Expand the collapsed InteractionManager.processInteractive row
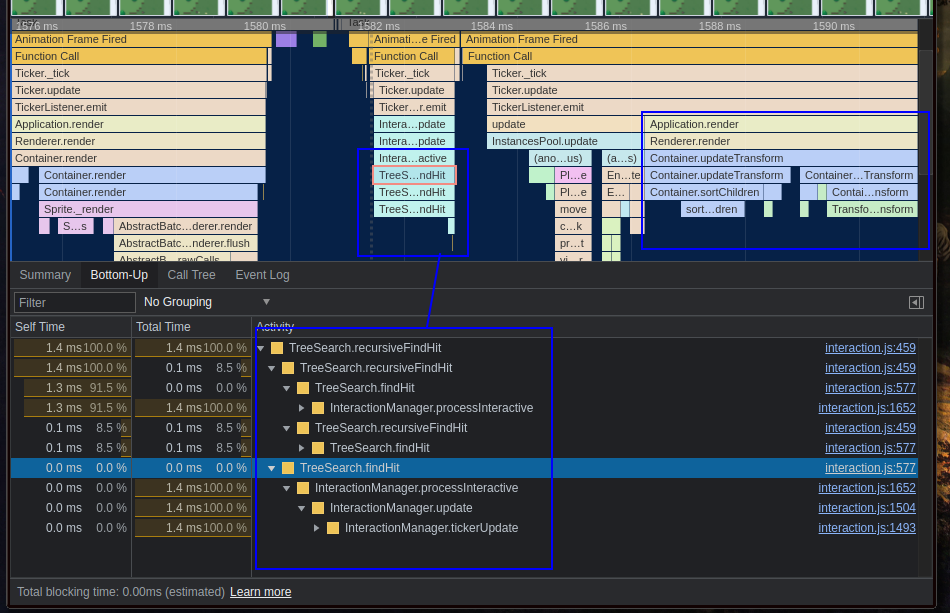This screenshot has width=950, height=613. coord(302,408)
